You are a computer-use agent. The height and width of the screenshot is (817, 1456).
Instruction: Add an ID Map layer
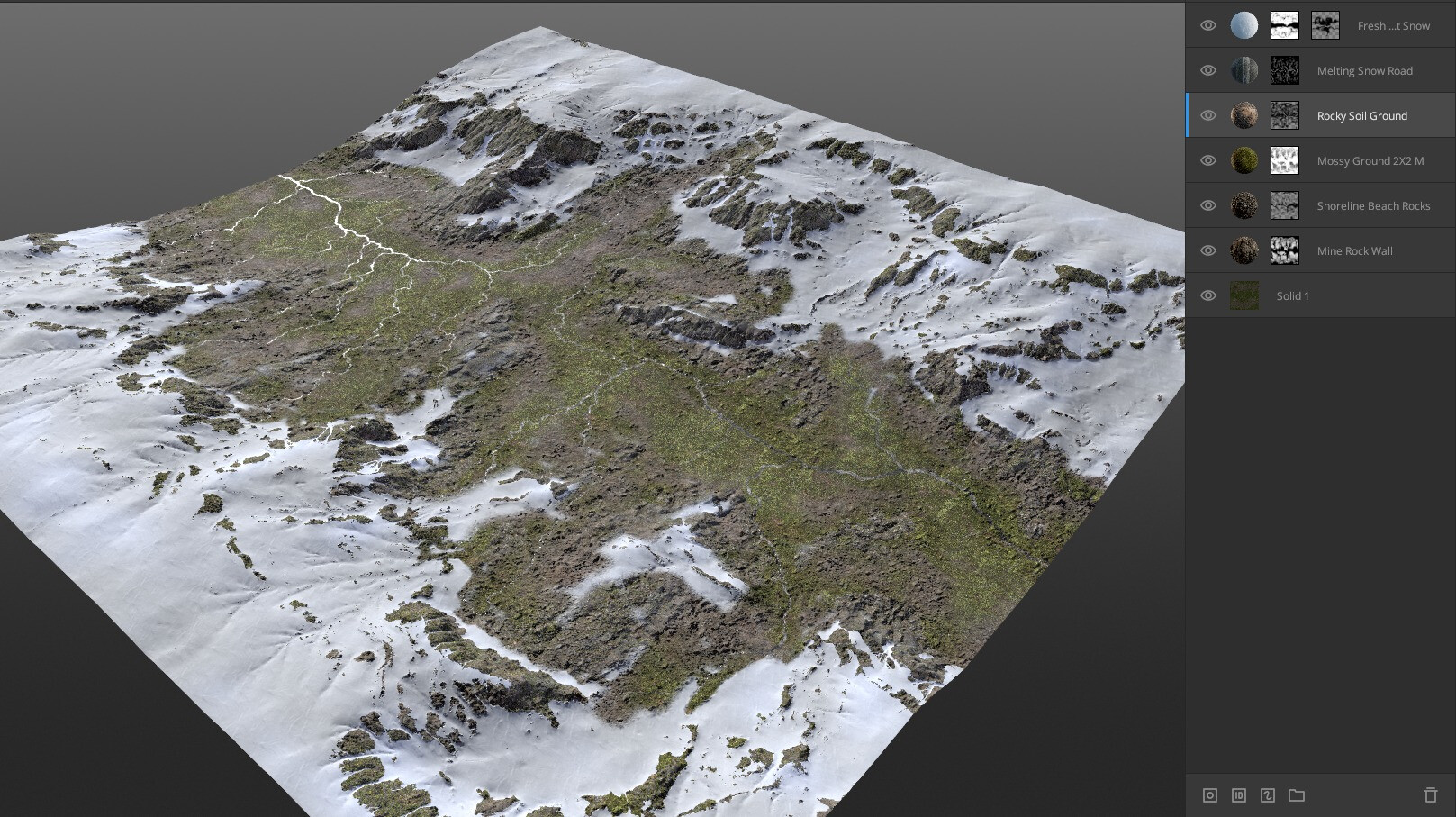click(x=1237, y=795)
